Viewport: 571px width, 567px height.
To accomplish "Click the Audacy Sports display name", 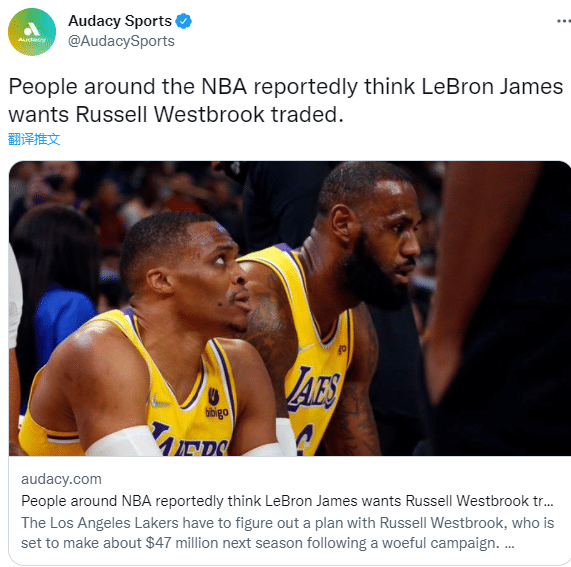I will coord(120,21).
